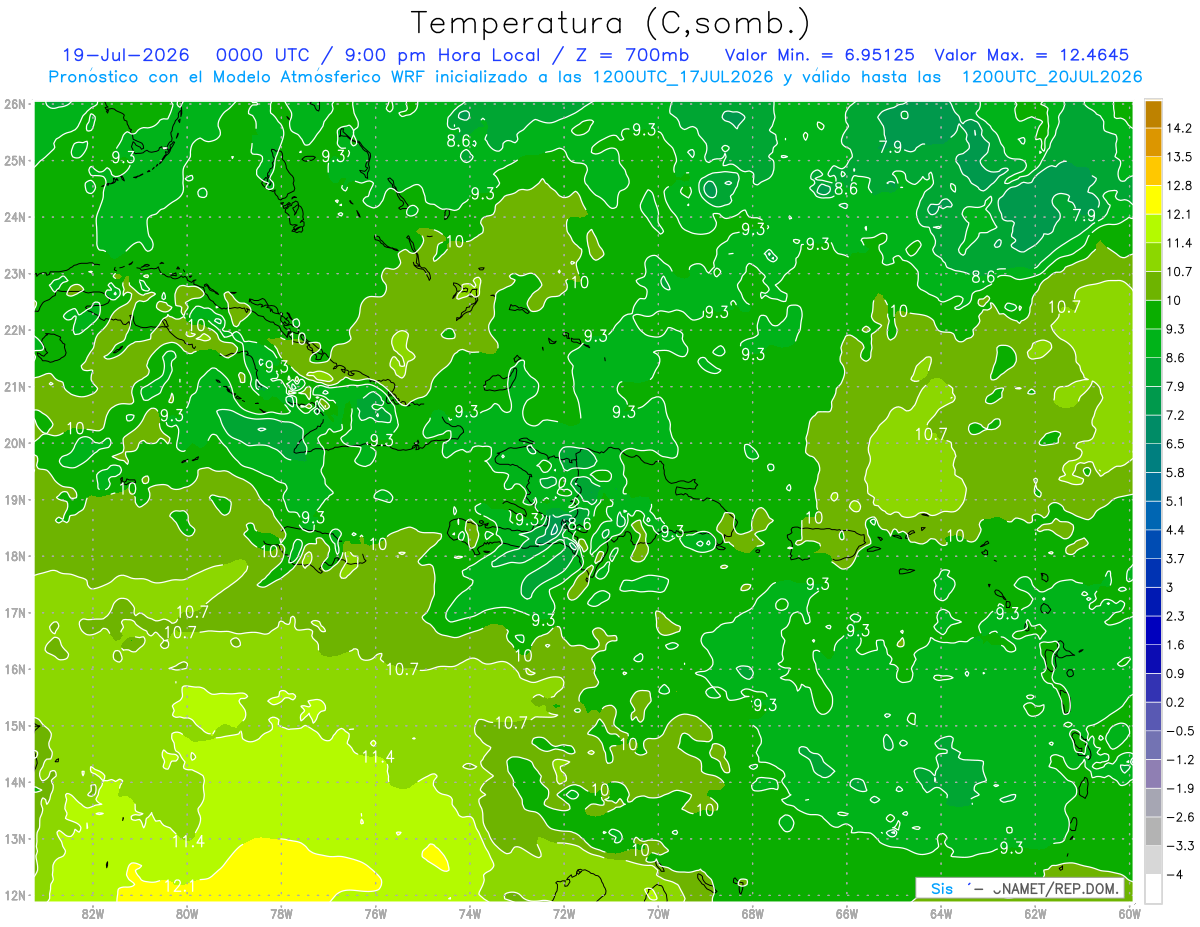Click the colorbar label "1.6"
The image size is (1200, 927).
click(x=1177, y=644)
